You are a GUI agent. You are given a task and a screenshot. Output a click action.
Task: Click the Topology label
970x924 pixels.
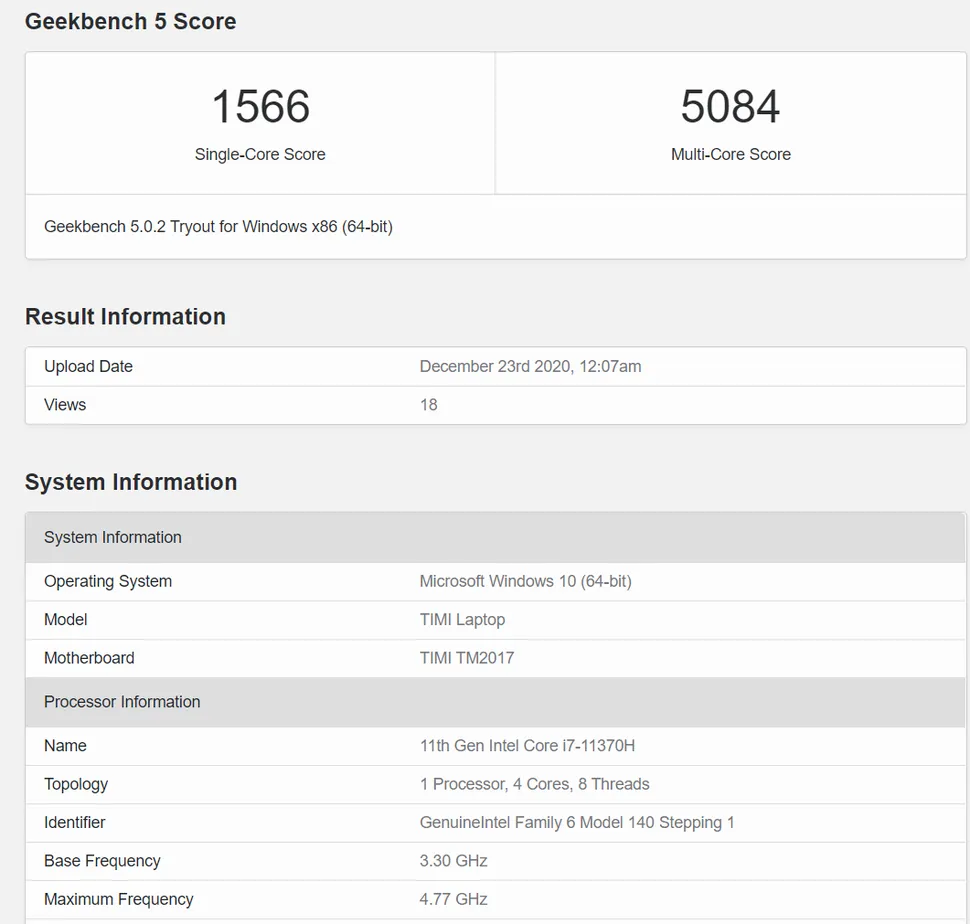(x=76, y=784)
